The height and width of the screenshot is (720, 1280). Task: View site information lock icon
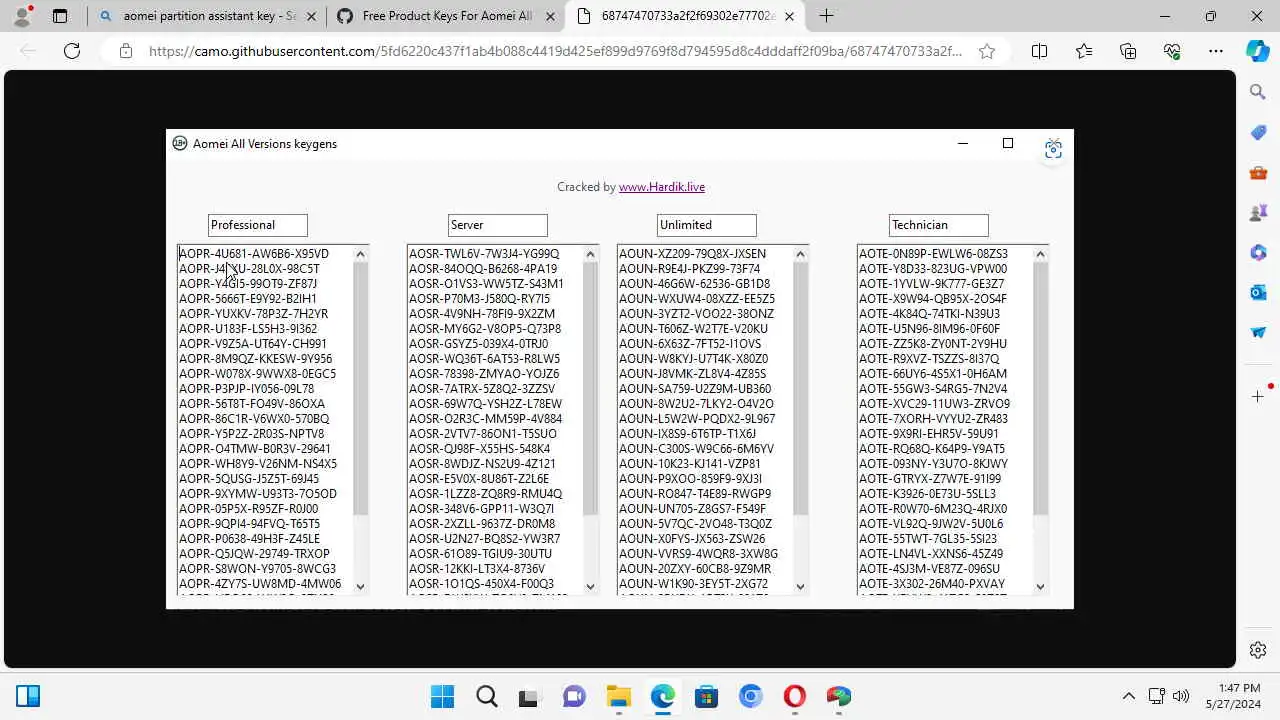[x=126, y=51]
